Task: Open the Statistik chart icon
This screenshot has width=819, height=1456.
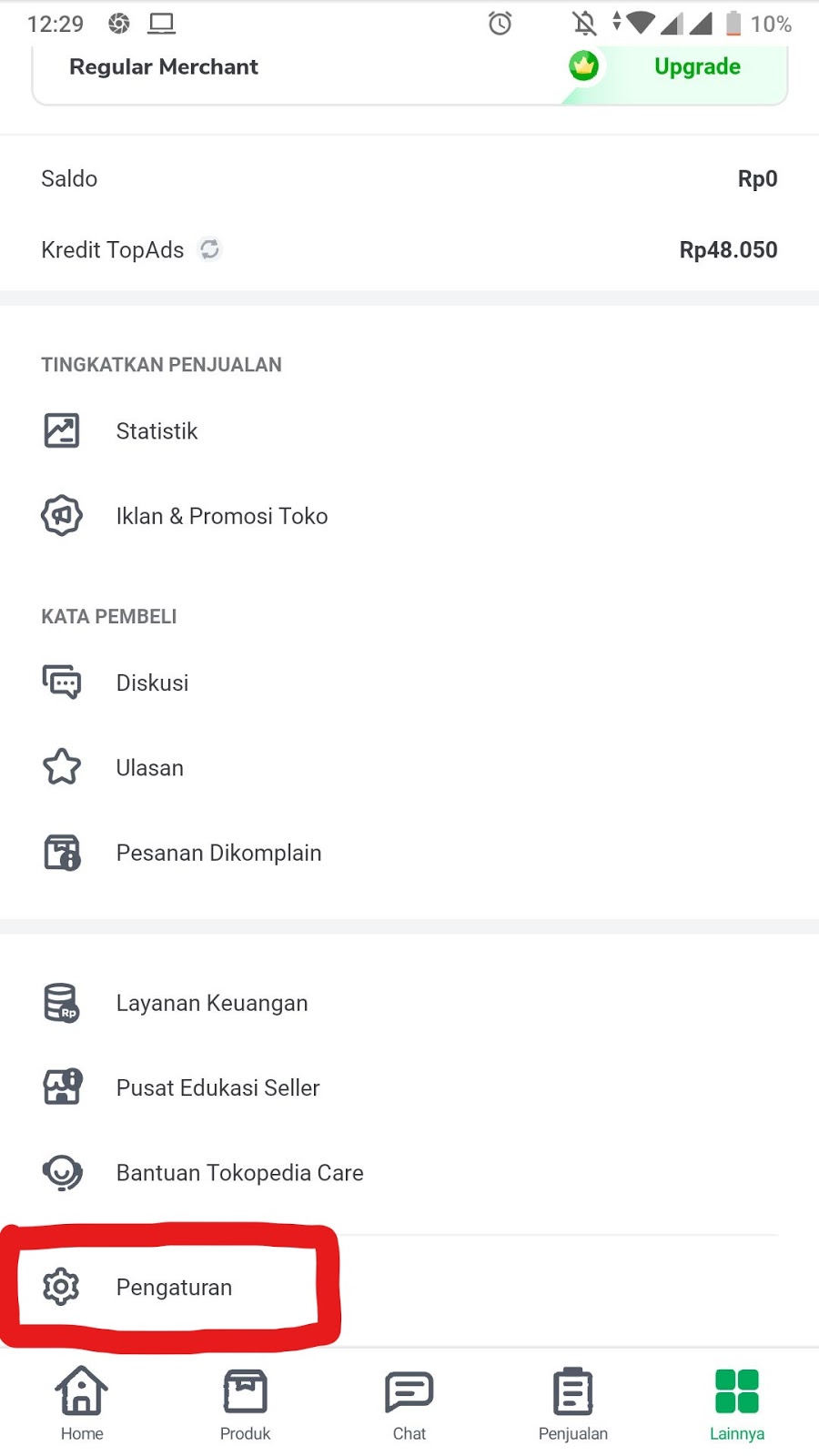Action: coord(62,430)
